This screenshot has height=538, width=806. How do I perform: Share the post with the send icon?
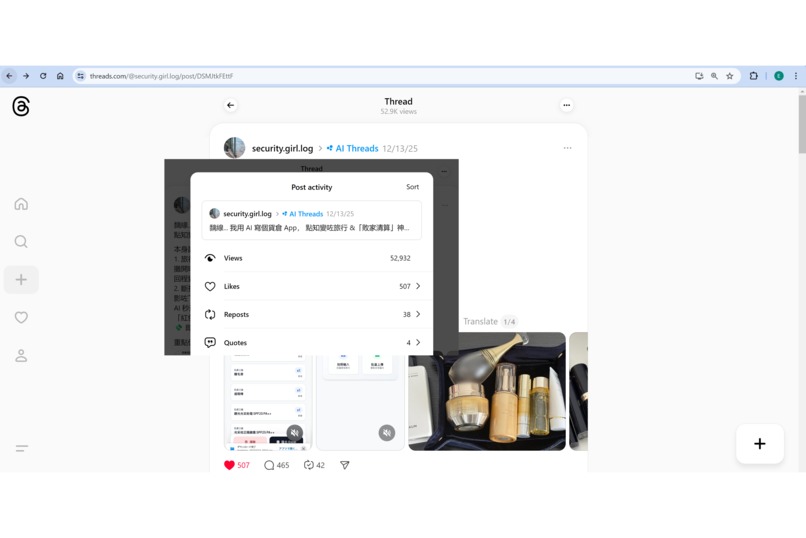(x=345, y=465)
